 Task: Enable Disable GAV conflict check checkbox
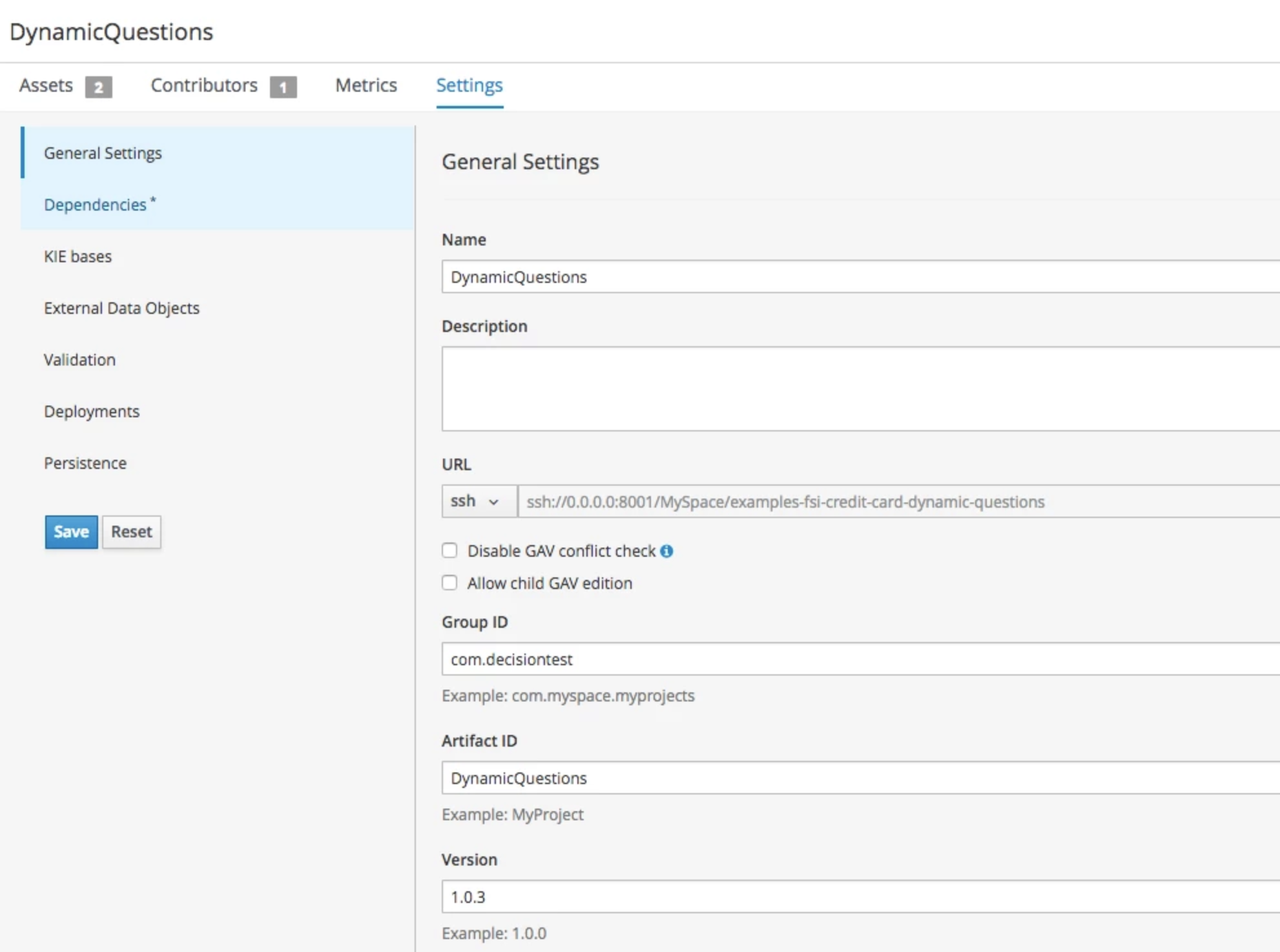(449, 550)
